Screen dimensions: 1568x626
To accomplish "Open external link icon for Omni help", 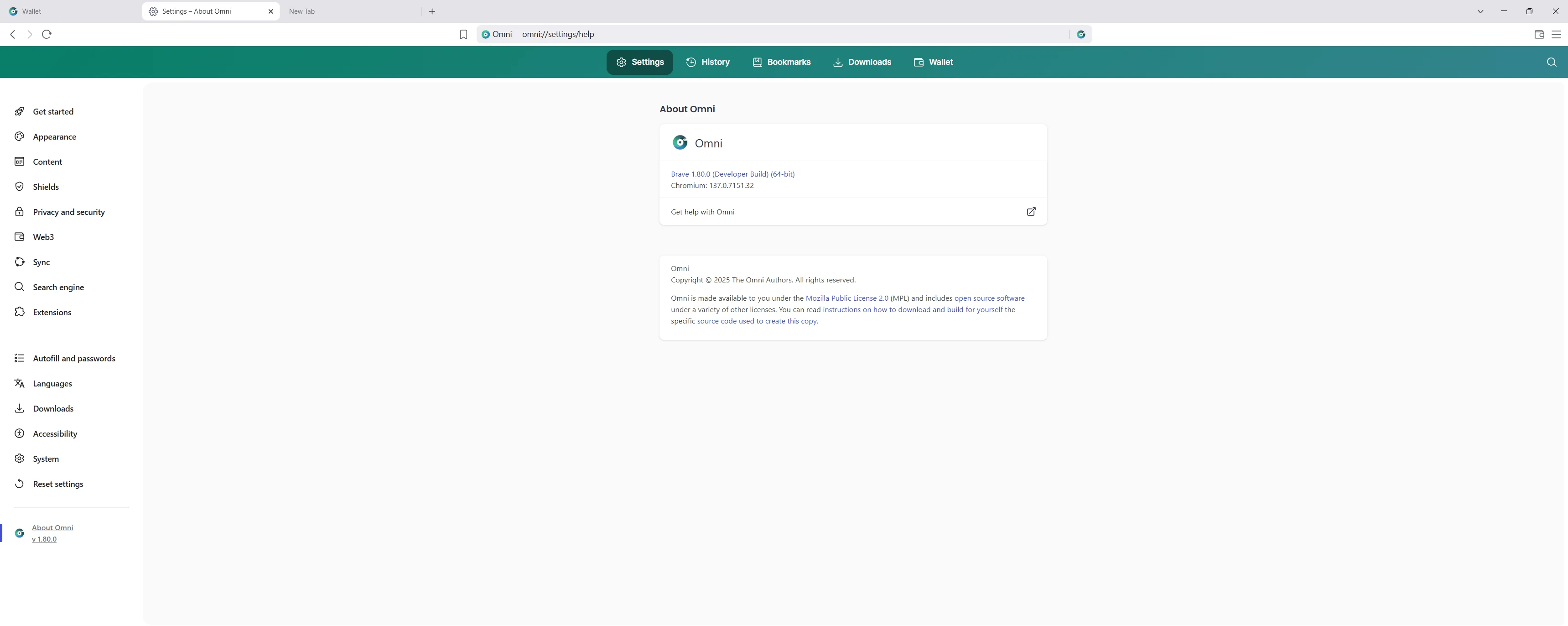I will click(x=1031, y=212).
